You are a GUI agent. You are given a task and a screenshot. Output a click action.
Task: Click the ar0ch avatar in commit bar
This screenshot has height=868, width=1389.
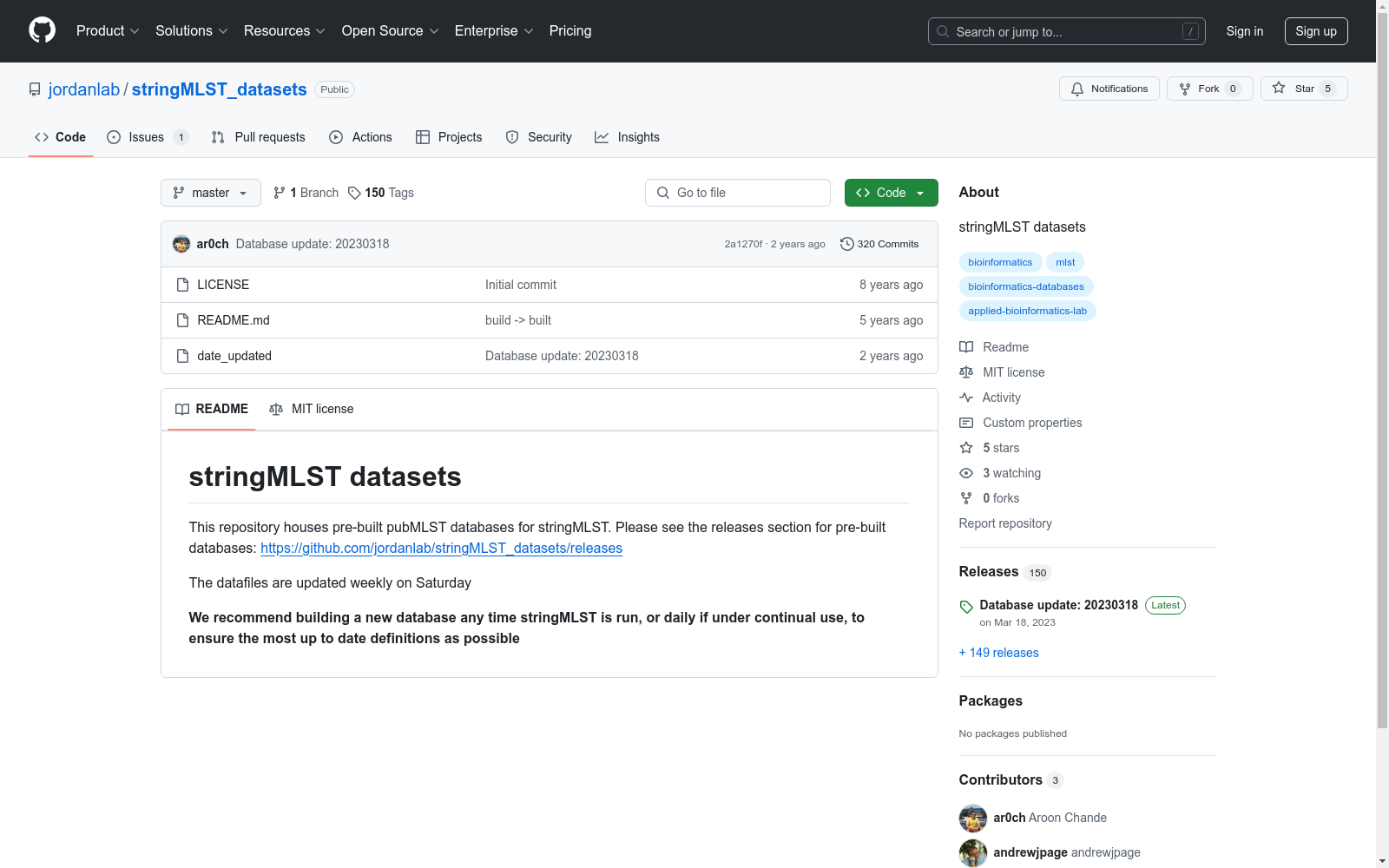(181, 244)
